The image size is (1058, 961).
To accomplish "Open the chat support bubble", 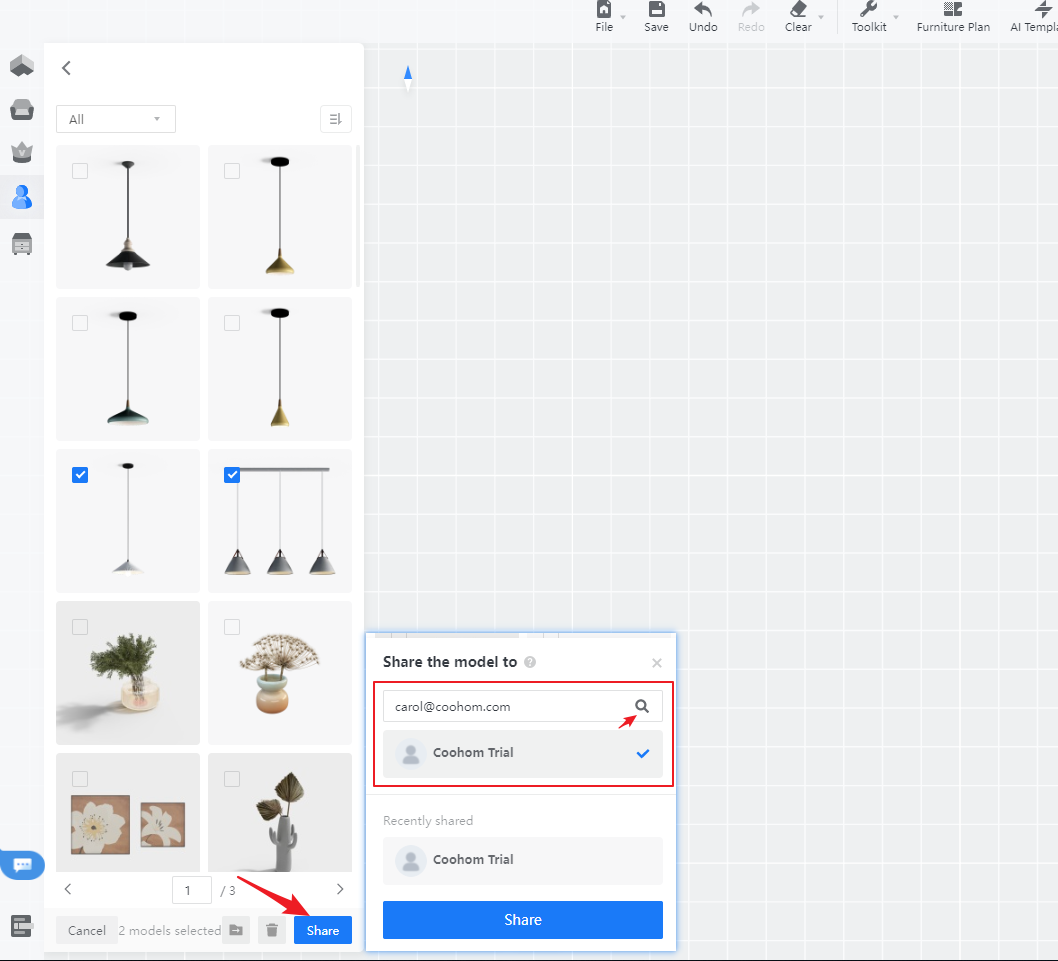I will [x=22, y=864].
